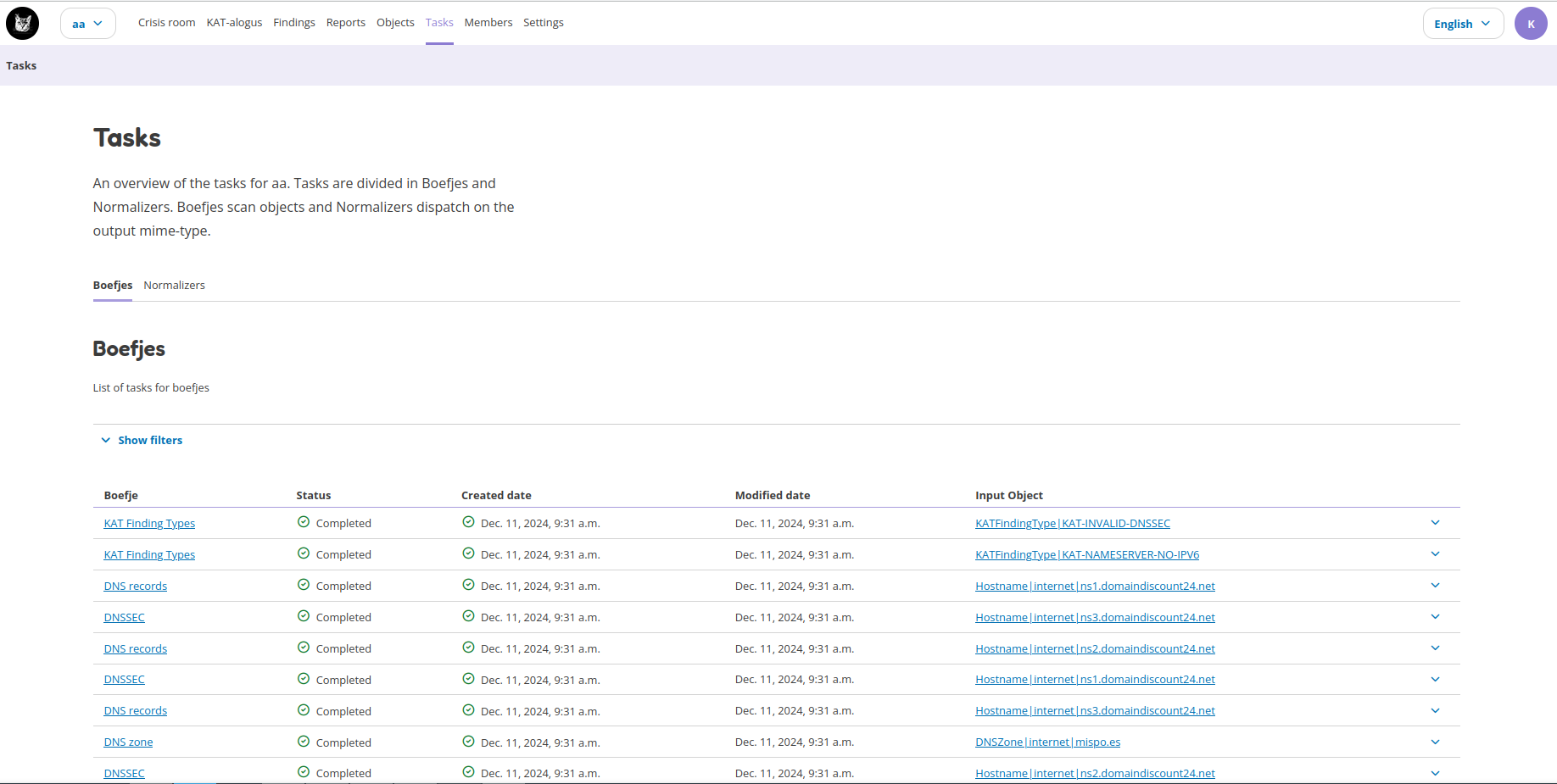Switch to the Normalizers tab
The image size is (1557, 784).
pos(174,286)
